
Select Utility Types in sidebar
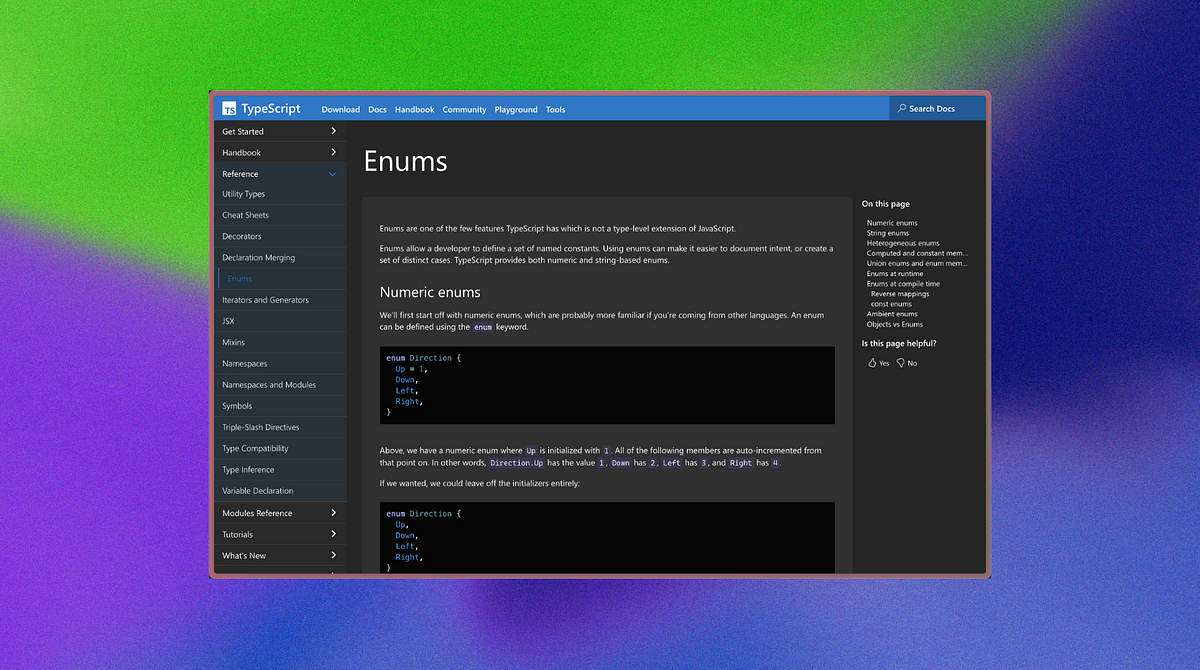(244, 194)
